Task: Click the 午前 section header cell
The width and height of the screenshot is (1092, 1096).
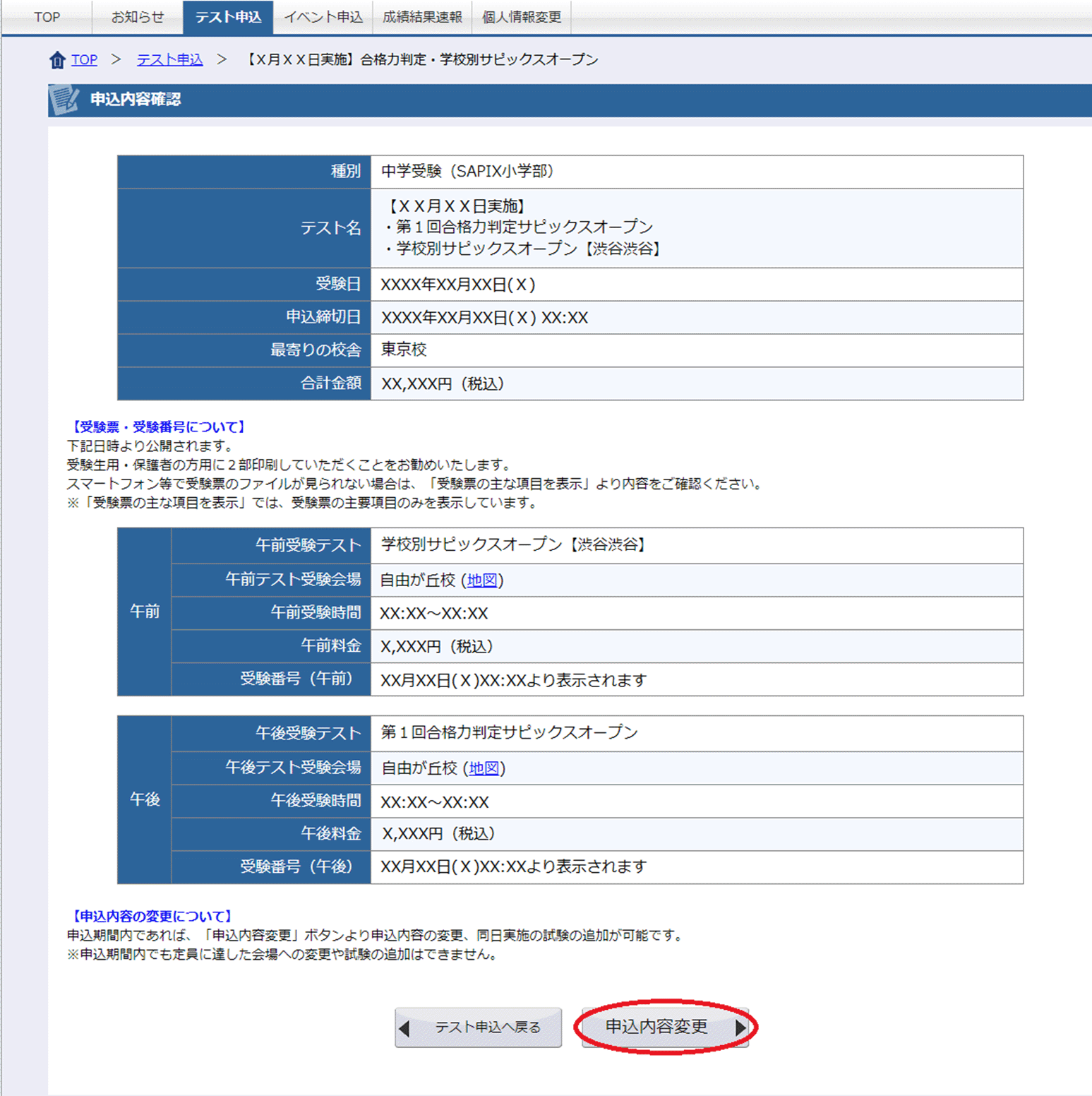Action: tap(145, 612)
